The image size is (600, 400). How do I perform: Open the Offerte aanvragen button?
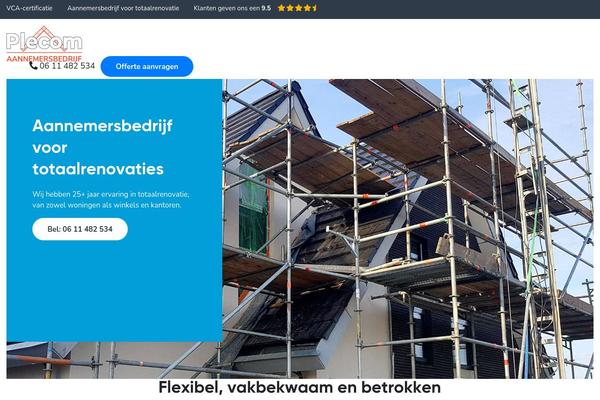click(147, 66)
